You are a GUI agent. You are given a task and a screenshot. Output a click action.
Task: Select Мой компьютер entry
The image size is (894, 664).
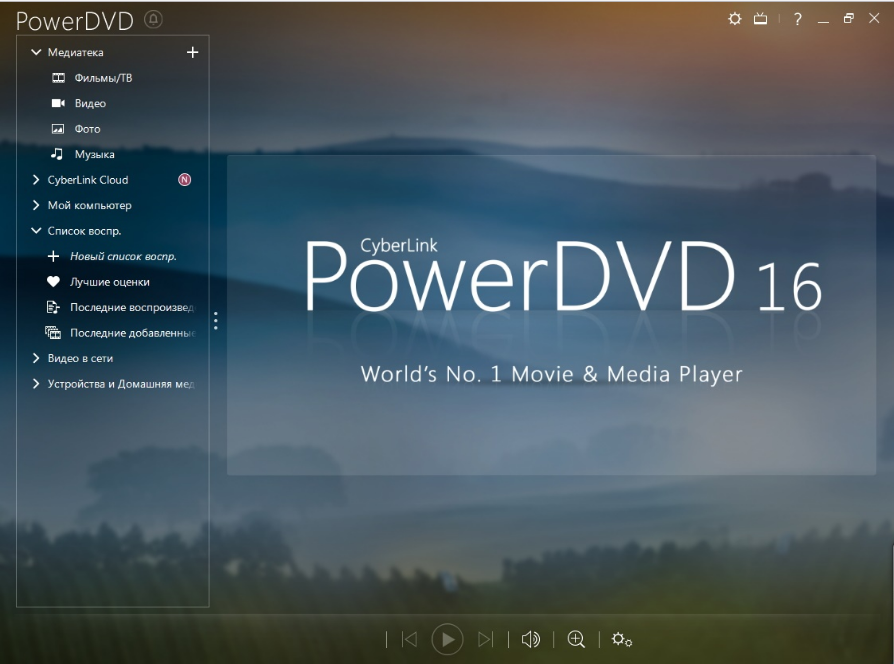tap(90, 205)
